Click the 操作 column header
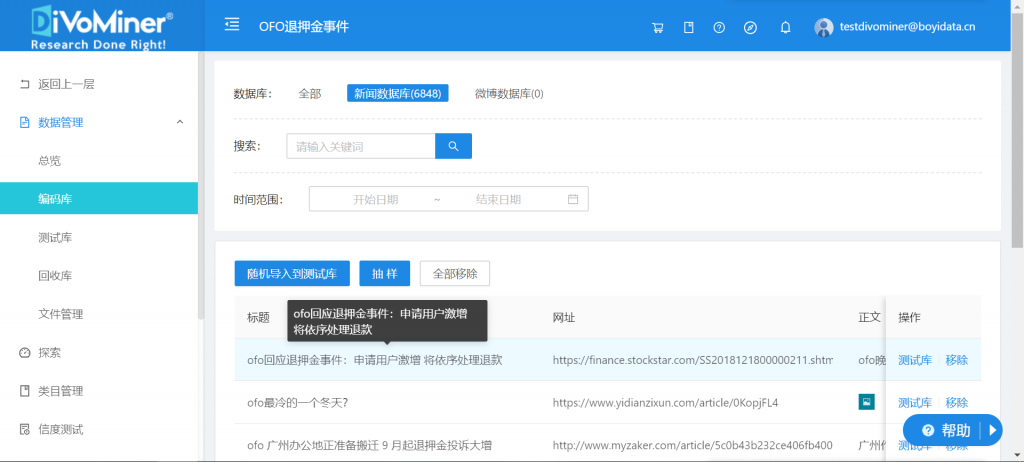The height and width of the screenshot is (462, 1024). (x=909, y=318)
